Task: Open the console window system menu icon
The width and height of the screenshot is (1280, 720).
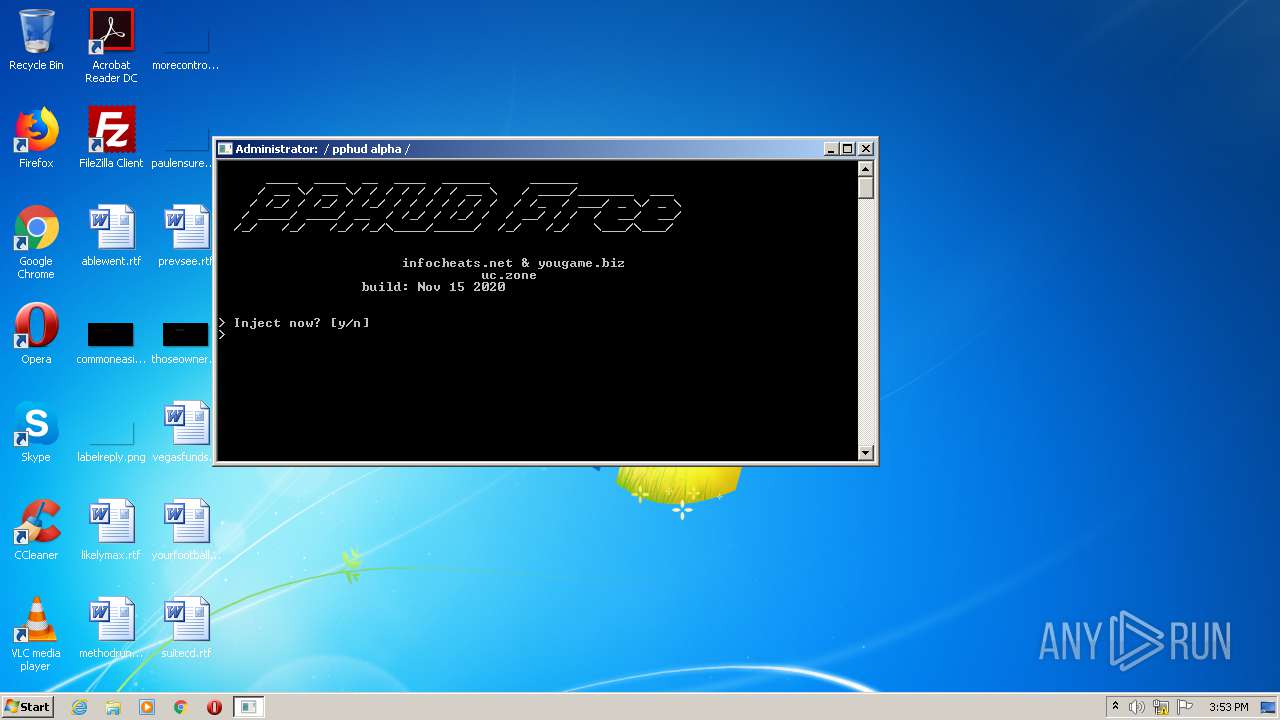Action: 225,149
